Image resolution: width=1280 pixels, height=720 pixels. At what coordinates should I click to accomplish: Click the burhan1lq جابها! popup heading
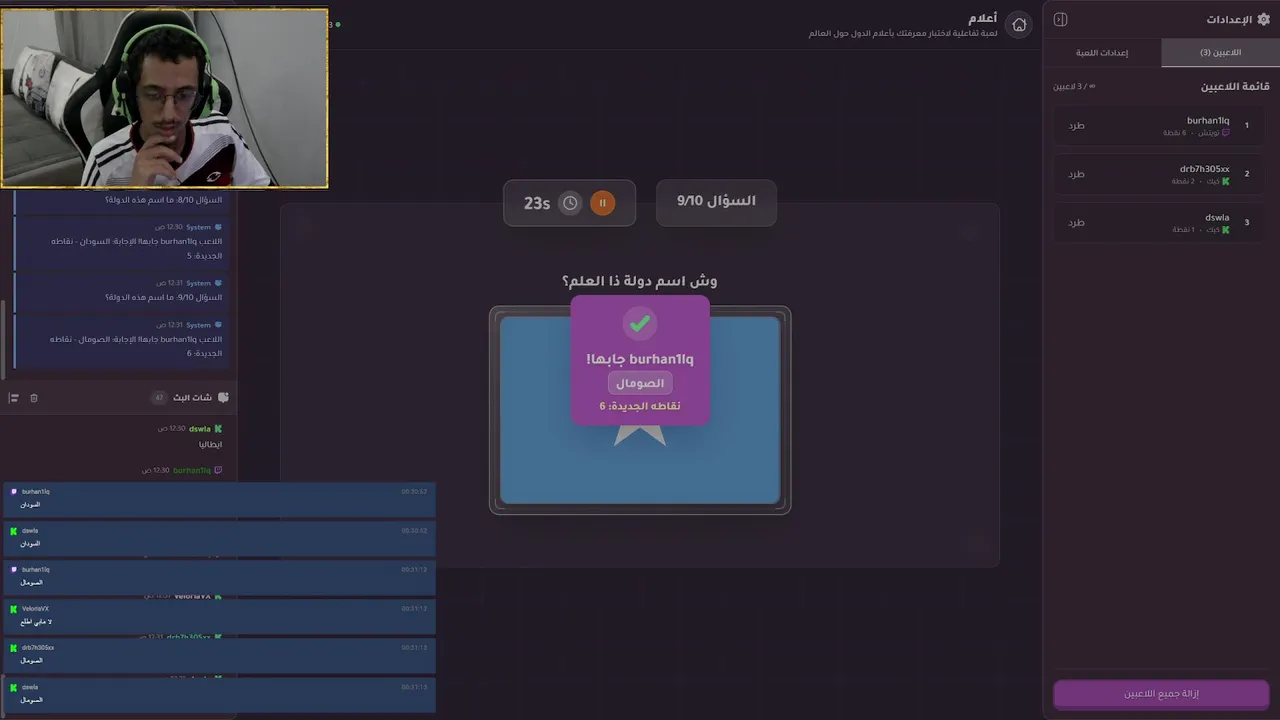640,359
